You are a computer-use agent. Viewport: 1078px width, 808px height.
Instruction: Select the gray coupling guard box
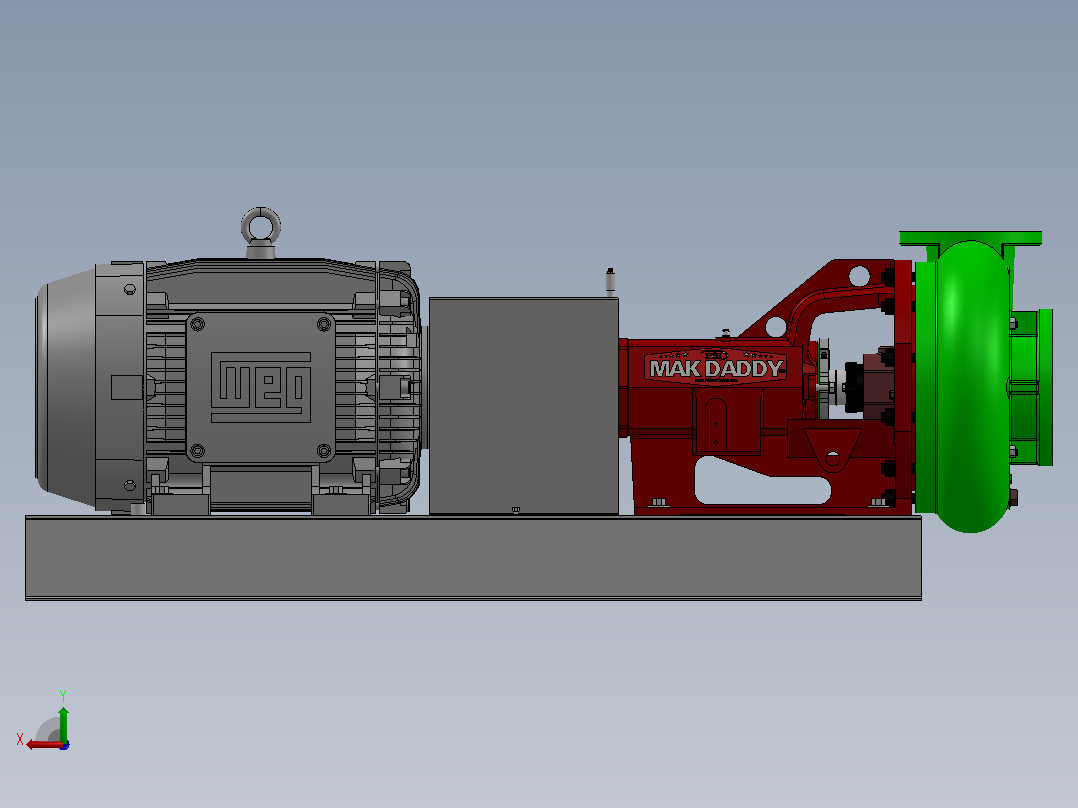click(x=524, y=406)
